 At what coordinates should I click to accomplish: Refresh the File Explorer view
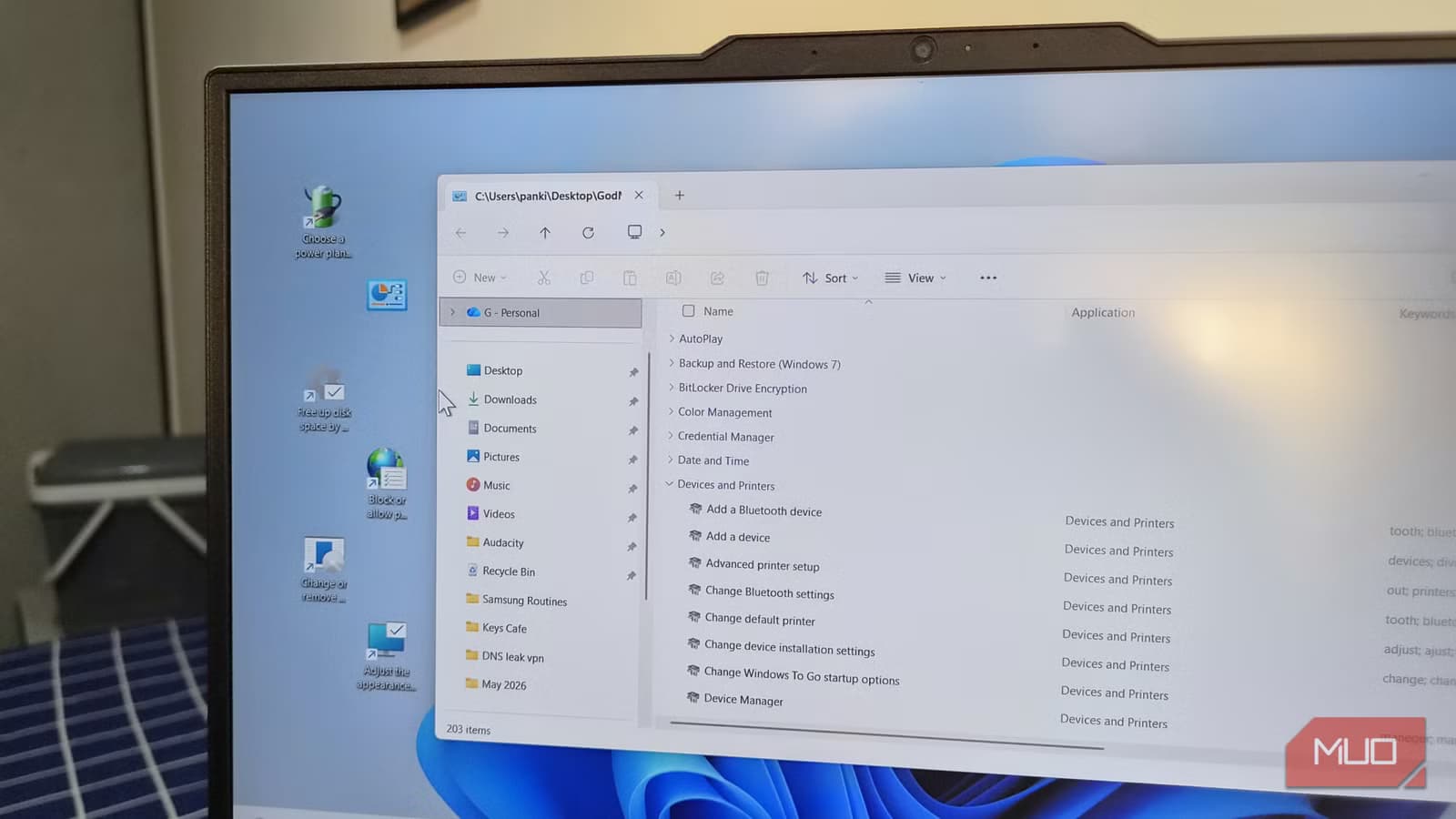tap(588, 233)
